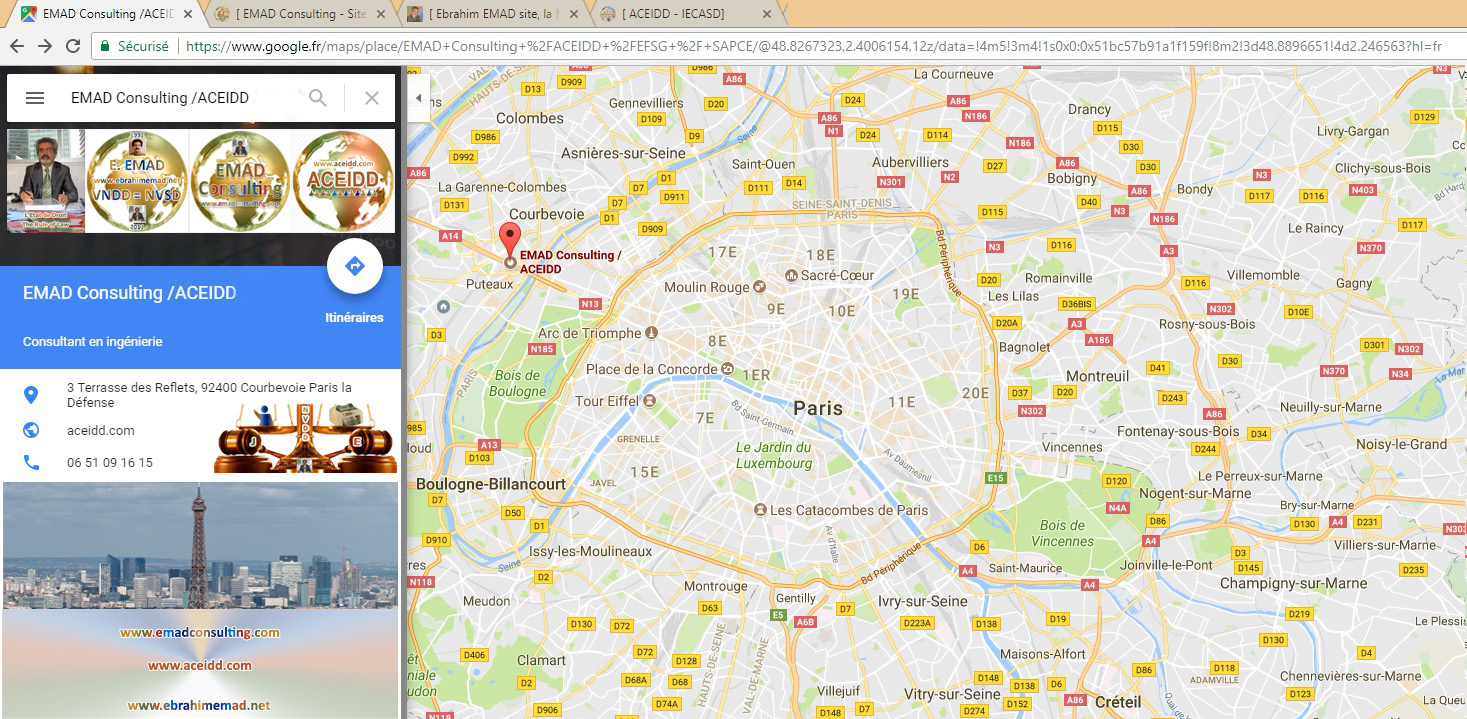Click the 3 Terrasse des Reflets address
1467x719 pixels.
209,395
